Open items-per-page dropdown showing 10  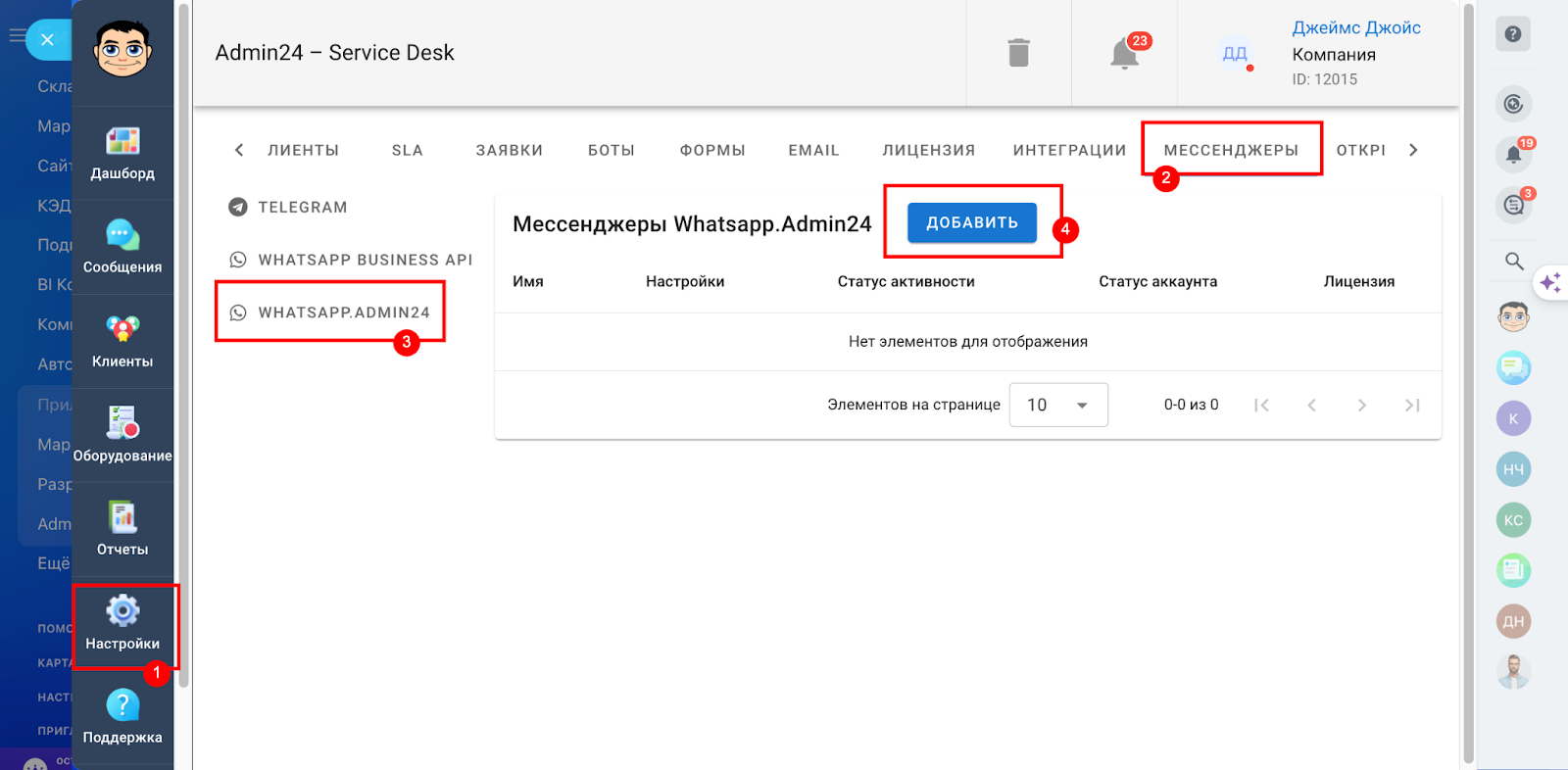tap(1057, 406)
